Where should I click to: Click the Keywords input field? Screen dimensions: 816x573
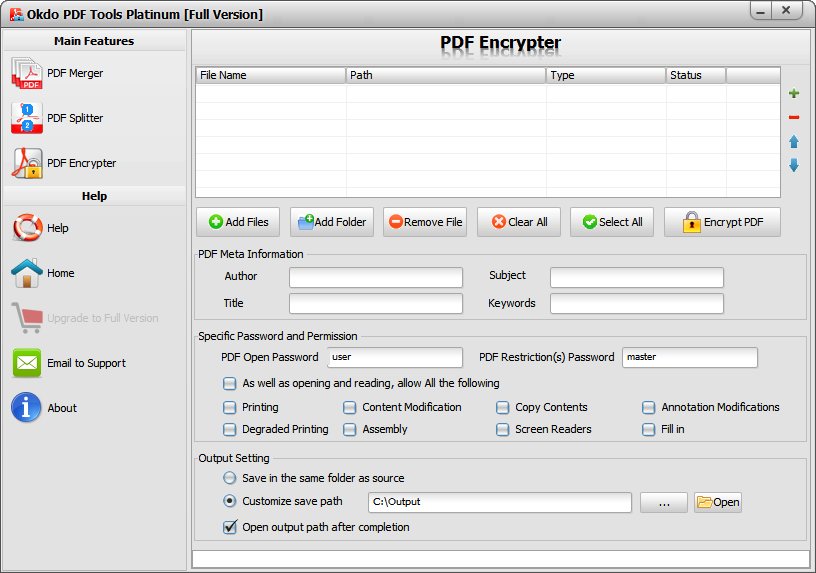[x=637, y=303]
